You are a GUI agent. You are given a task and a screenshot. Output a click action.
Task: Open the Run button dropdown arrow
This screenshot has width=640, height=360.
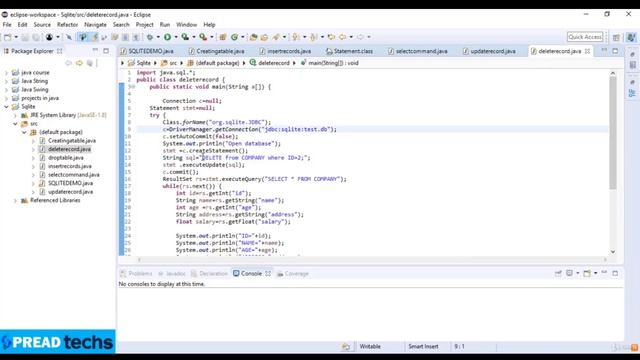[176, 37]
